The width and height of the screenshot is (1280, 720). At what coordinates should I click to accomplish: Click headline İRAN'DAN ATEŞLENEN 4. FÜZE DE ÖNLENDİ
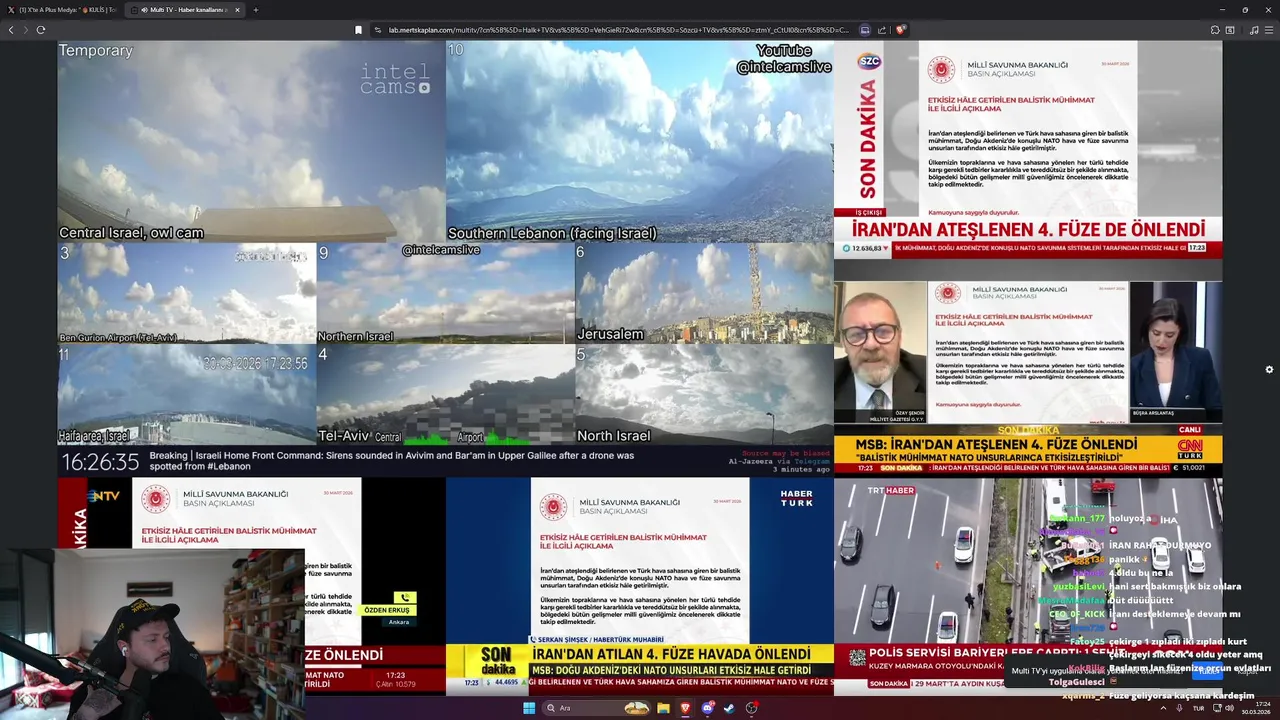(1029, 229)
